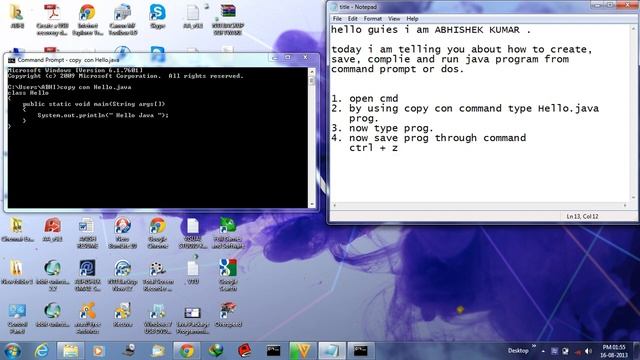Open the WinRAR archive on the desktop
640x360 pixels.
click(x=228, y=18)
